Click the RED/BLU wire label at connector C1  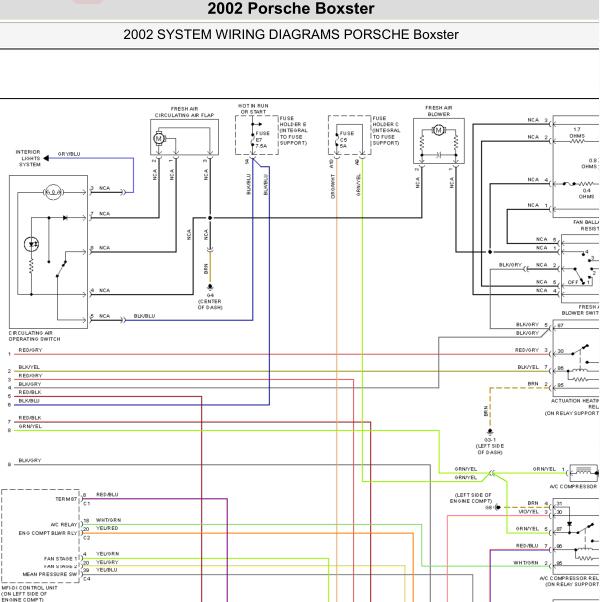click(107, 494)
